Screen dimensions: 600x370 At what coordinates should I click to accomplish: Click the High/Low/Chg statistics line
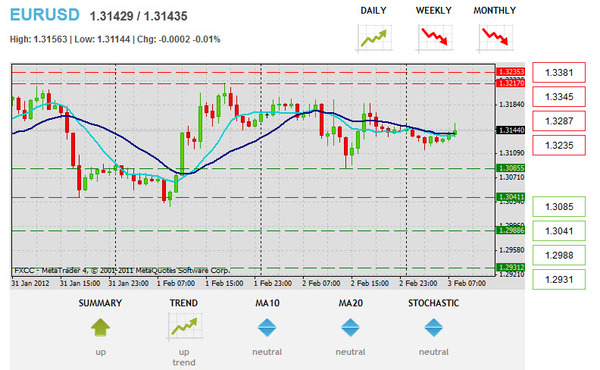(115, 39)
